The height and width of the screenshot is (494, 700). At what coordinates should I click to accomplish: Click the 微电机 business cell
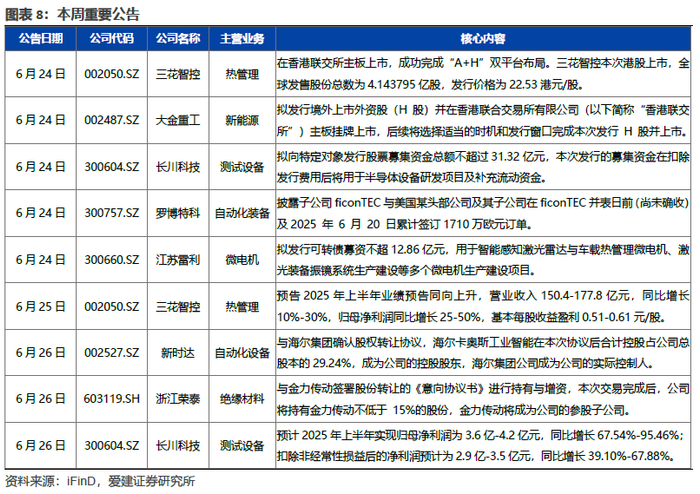242,260
